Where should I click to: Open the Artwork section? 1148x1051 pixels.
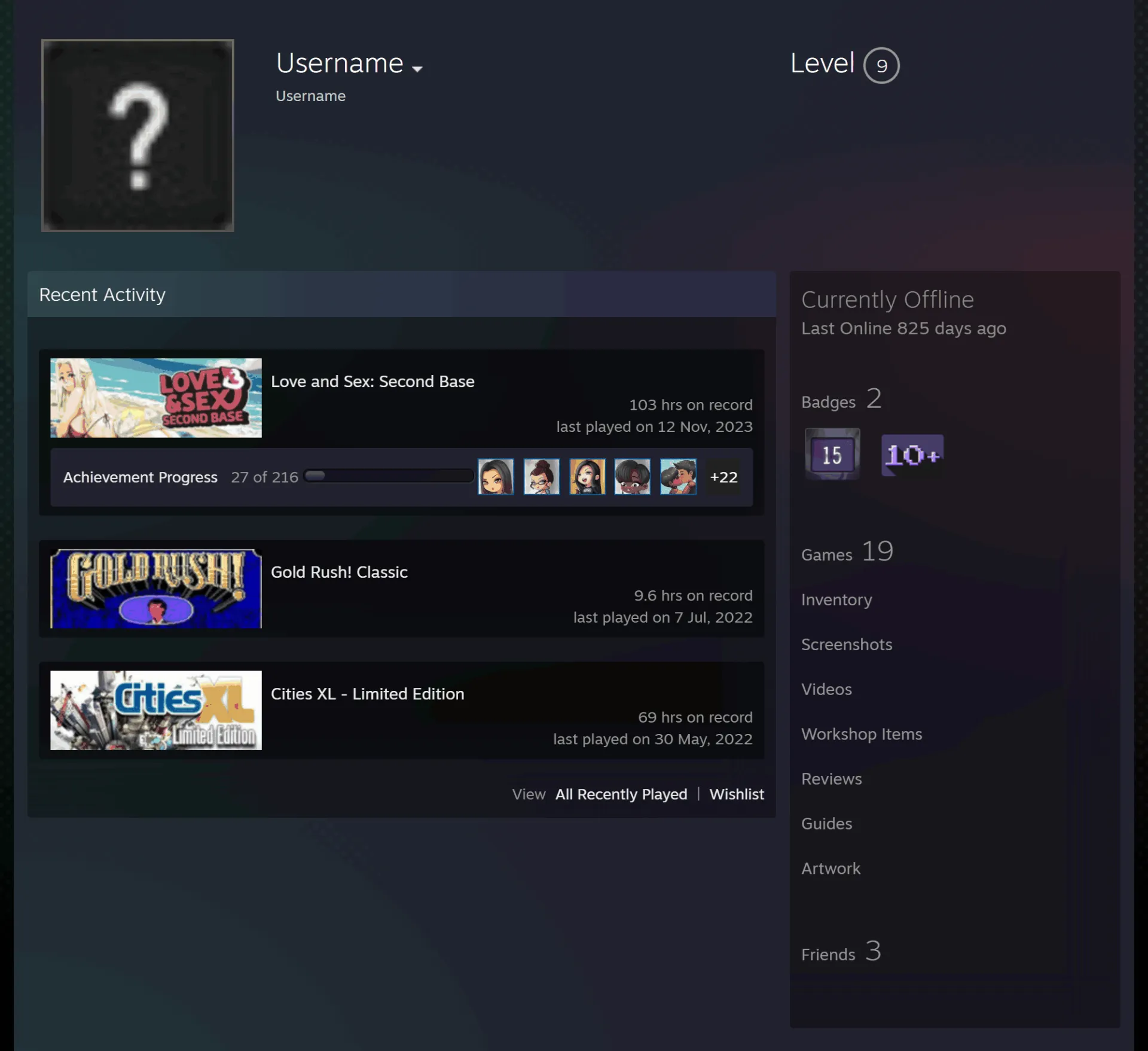(831, 869)
